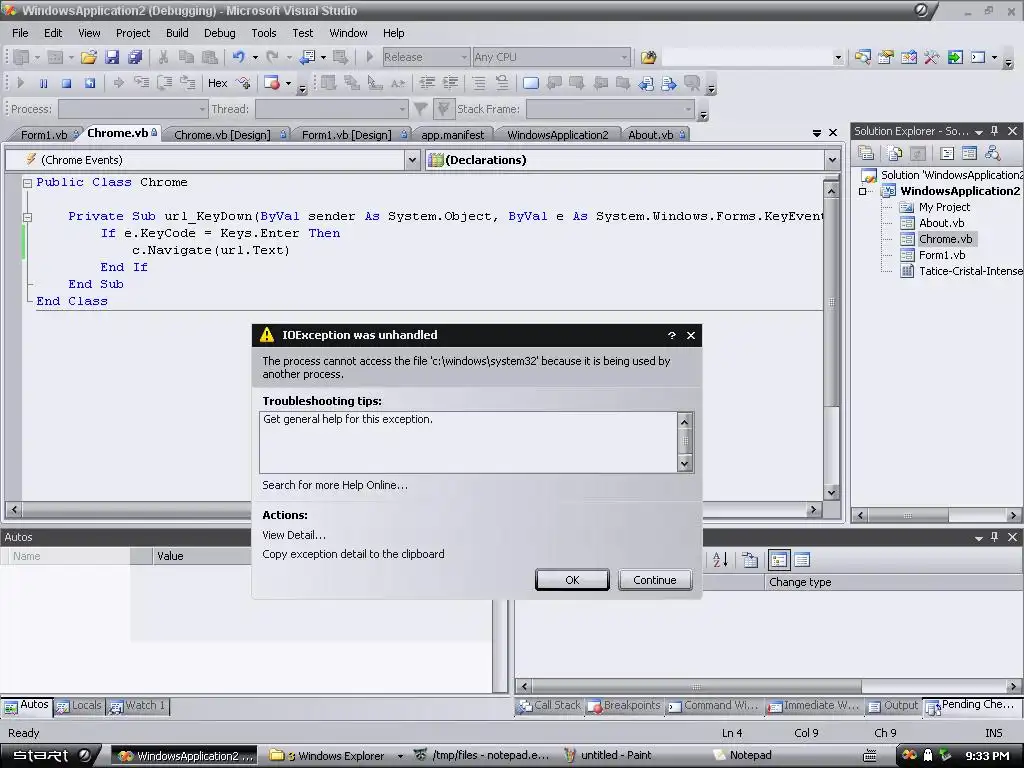Click the Undo arrow icon
Viewport: 1024px width, 768px height.
[238, 57]
